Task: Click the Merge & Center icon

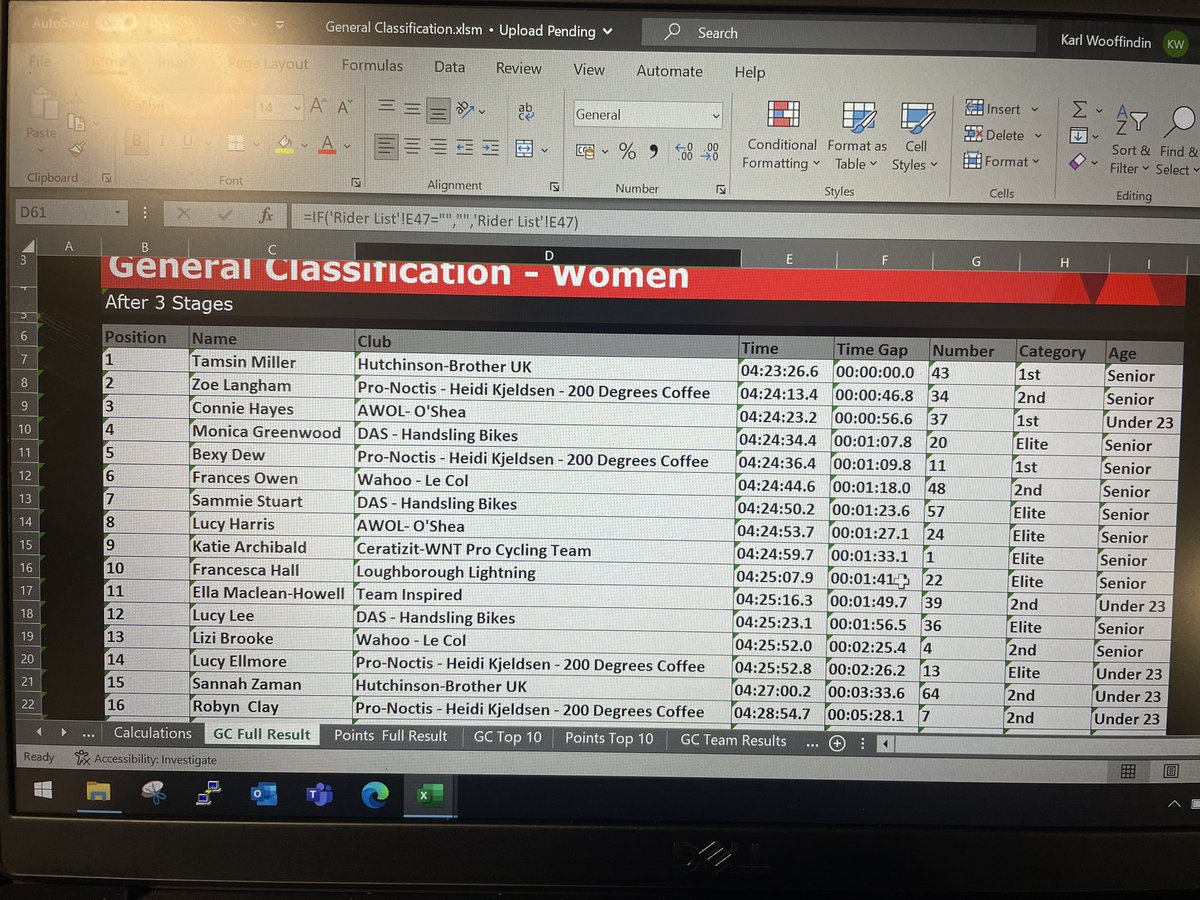Action: pyautogui.click(x=524, y=149)
